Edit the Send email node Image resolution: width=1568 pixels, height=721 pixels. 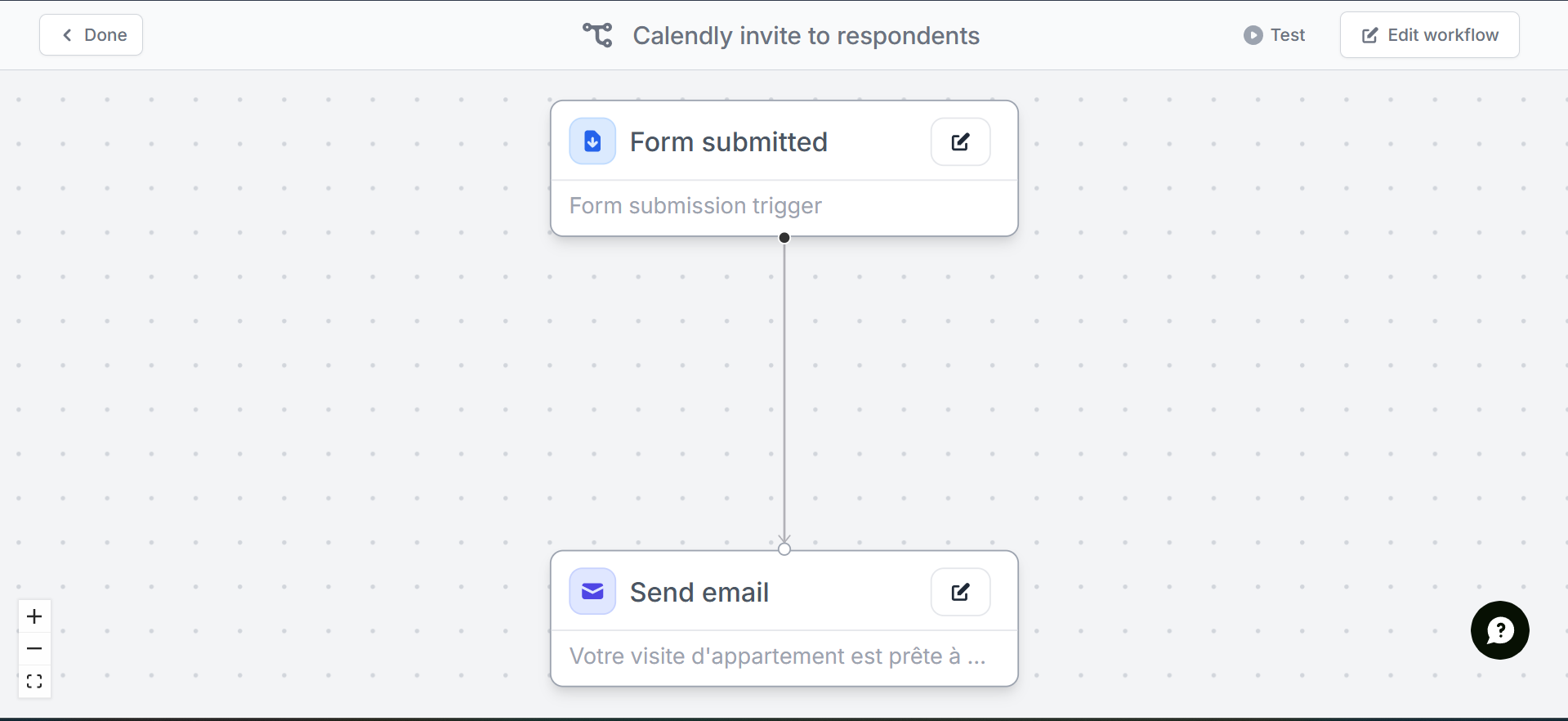(960, 592)
